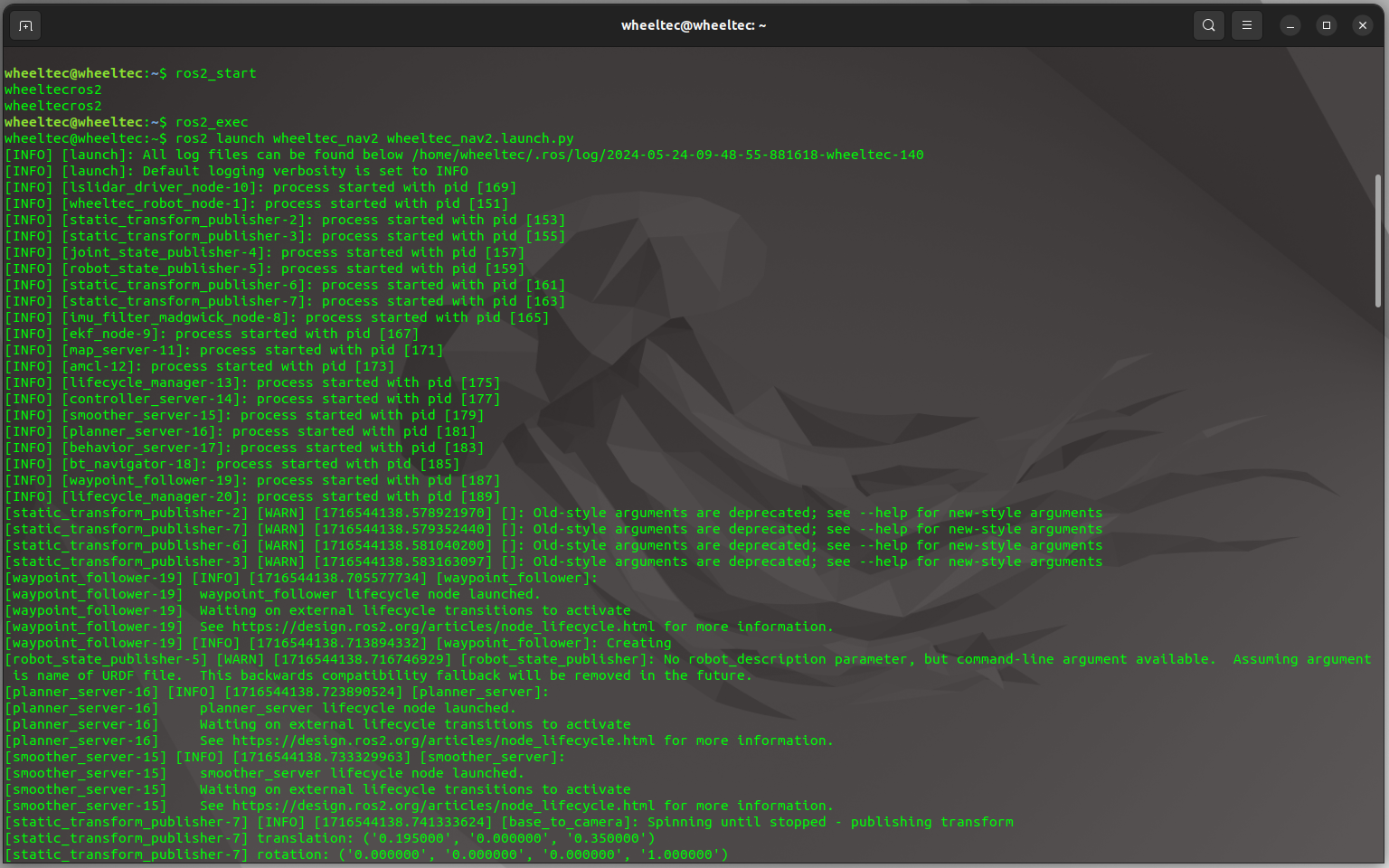Click the robot_state_publisher-5 pid [159] line
Image resolution: width=1389 pixels, height=868 pixels.
(265, 269)
